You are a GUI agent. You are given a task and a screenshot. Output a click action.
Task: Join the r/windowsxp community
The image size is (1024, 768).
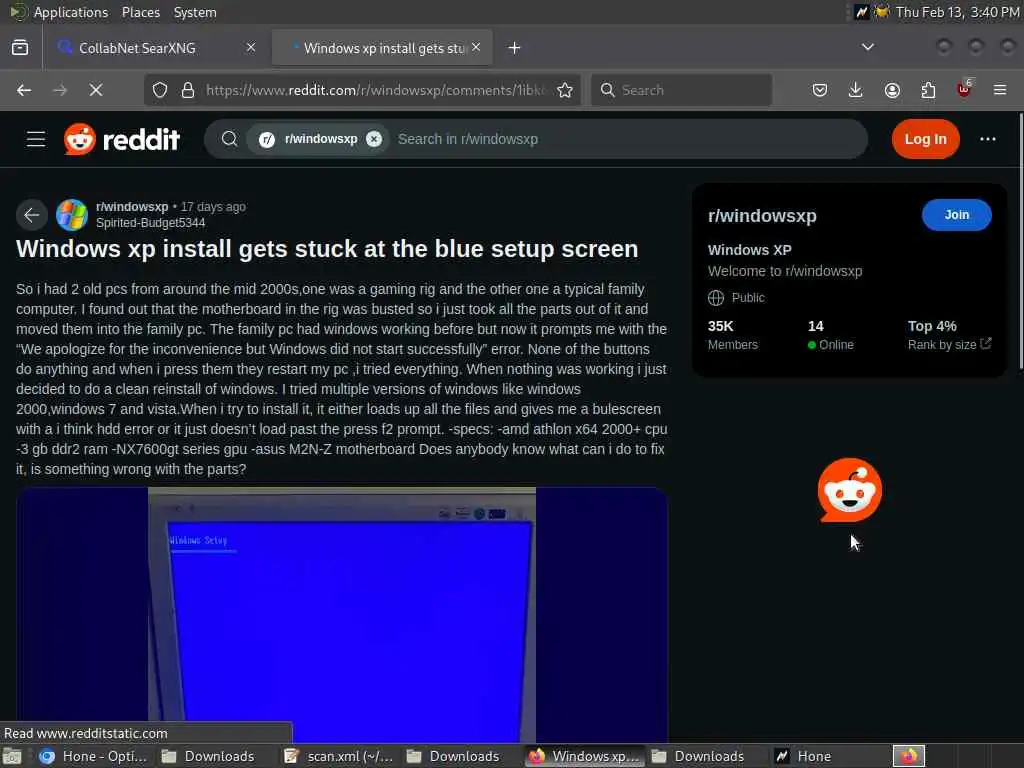[x=956, y=215]
